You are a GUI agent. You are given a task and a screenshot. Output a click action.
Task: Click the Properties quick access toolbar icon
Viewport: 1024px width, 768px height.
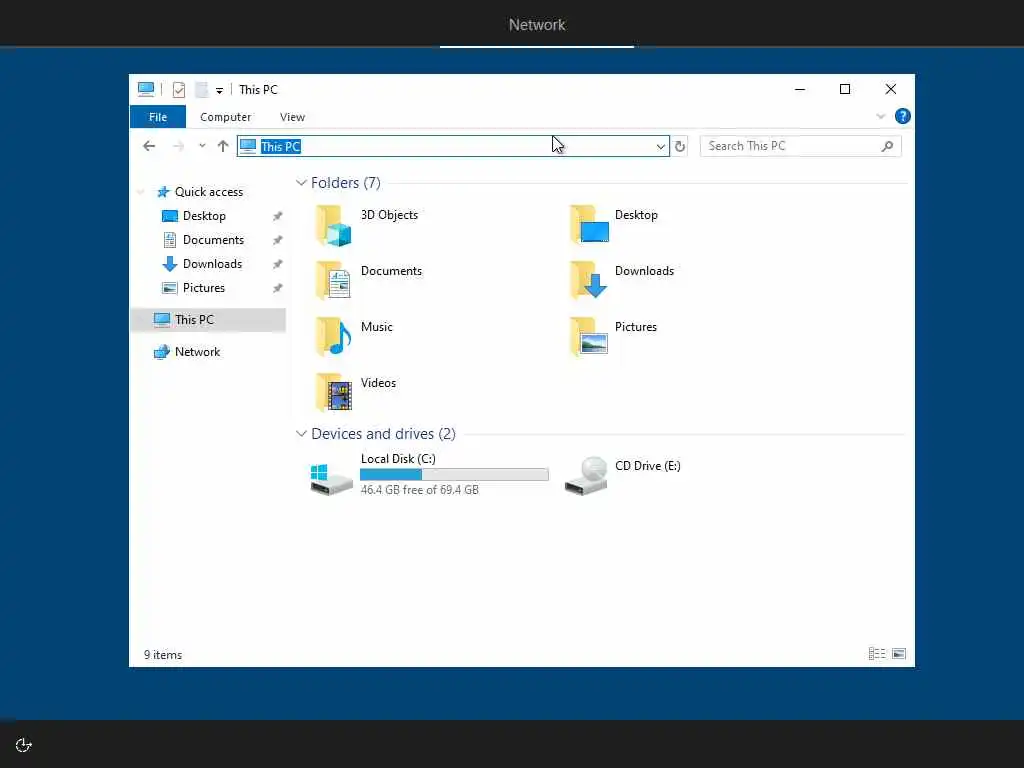178,89
